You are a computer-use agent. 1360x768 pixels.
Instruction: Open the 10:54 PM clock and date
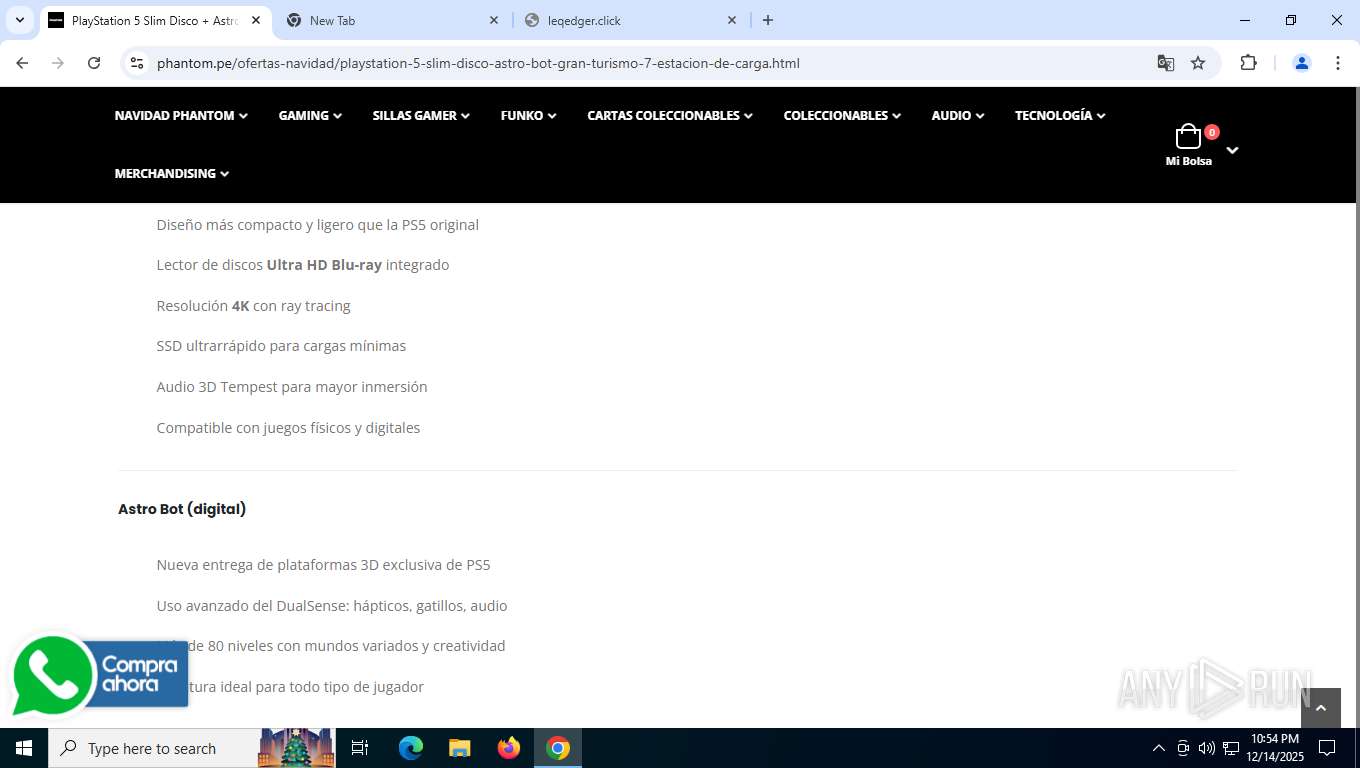point(1274,748)
